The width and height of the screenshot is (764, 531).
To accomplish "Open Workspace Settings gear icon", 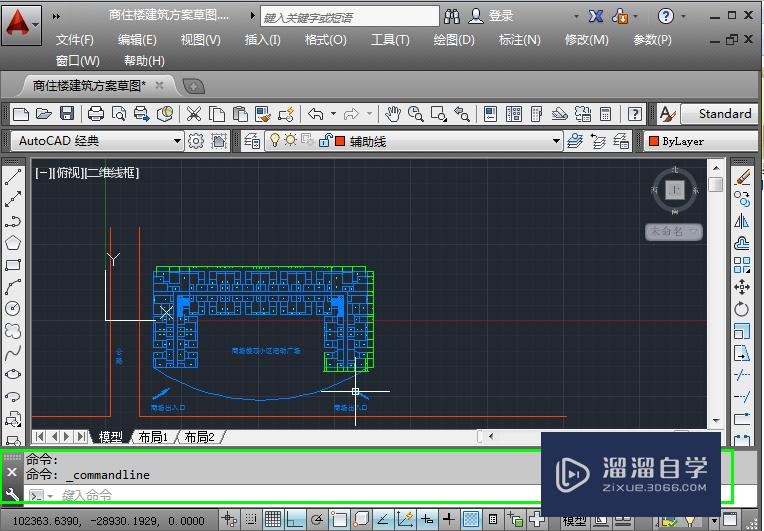I will coord(196,141).
